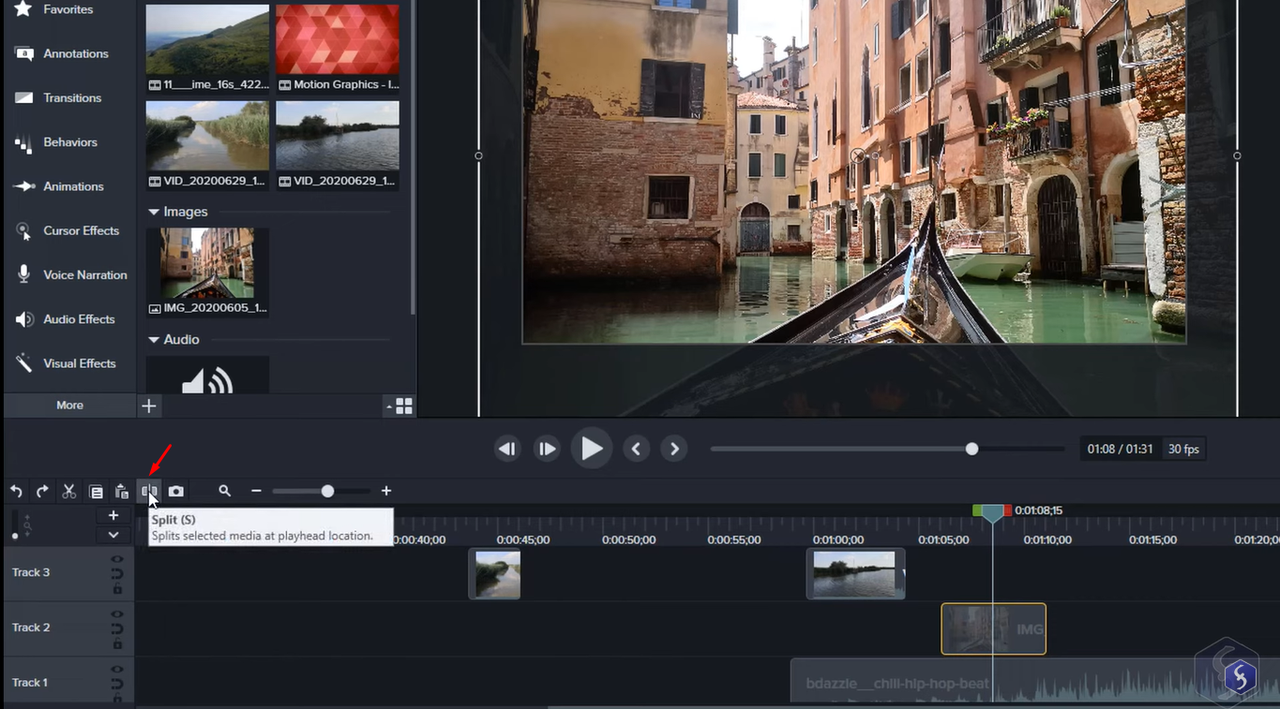The width and height of the screenshot is (1280, 709).
Task: Step back to the previous frame
Action: click(x=508, y=449)
